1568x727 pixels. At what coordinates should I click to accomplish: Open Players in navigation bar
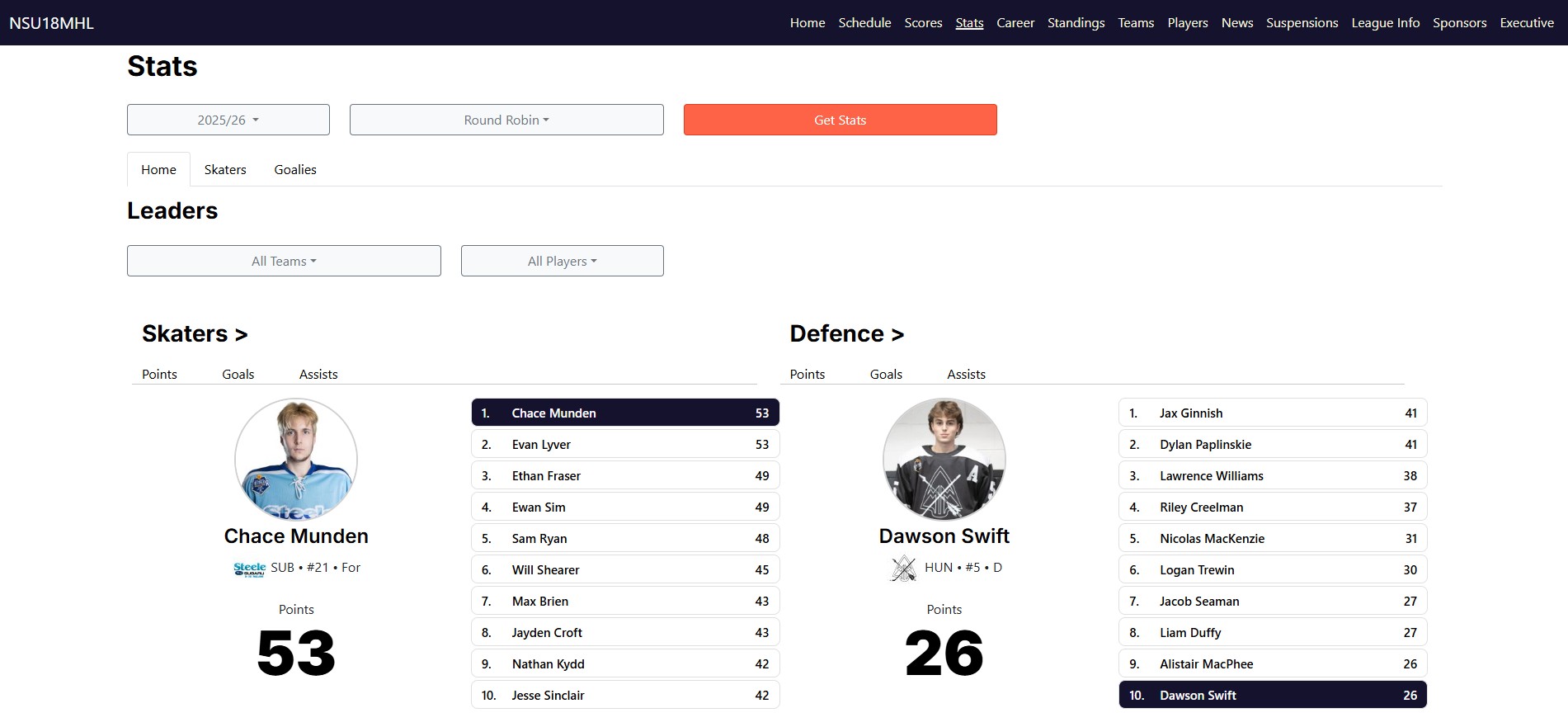click(1188, 23)
